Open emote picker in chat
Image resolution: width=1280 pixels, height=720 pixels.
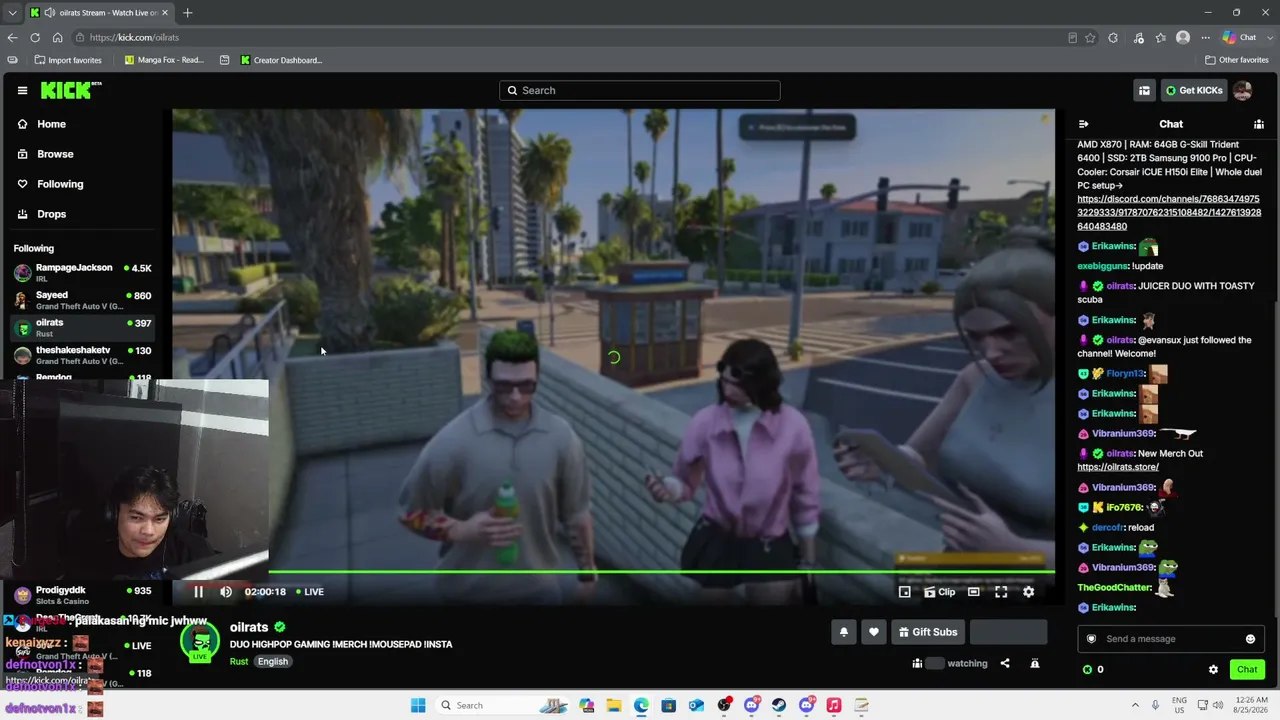coord(1250,639)
